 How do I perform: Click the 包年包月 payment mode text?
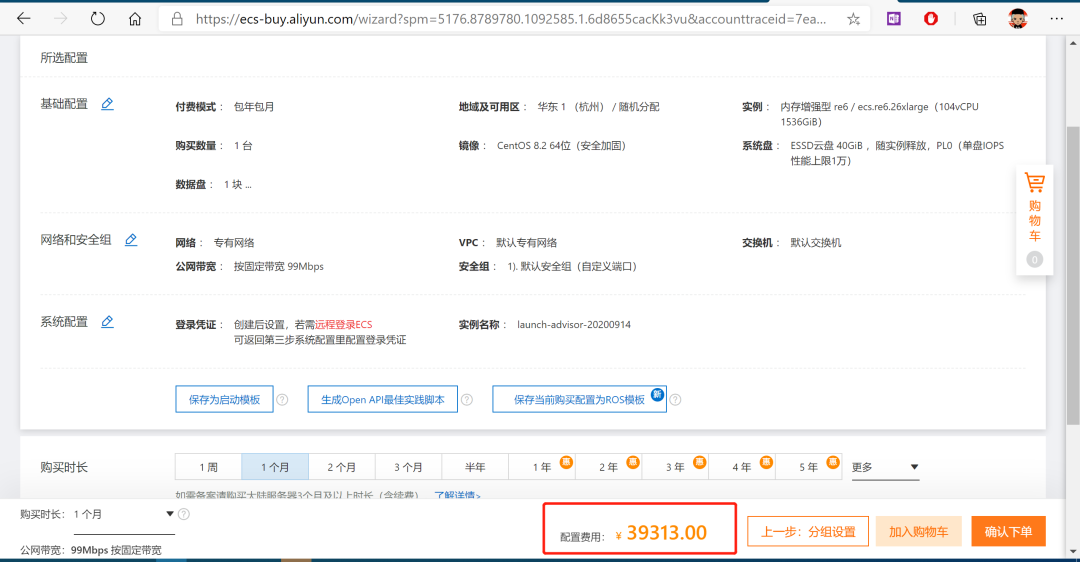click(x=253, y=107)
